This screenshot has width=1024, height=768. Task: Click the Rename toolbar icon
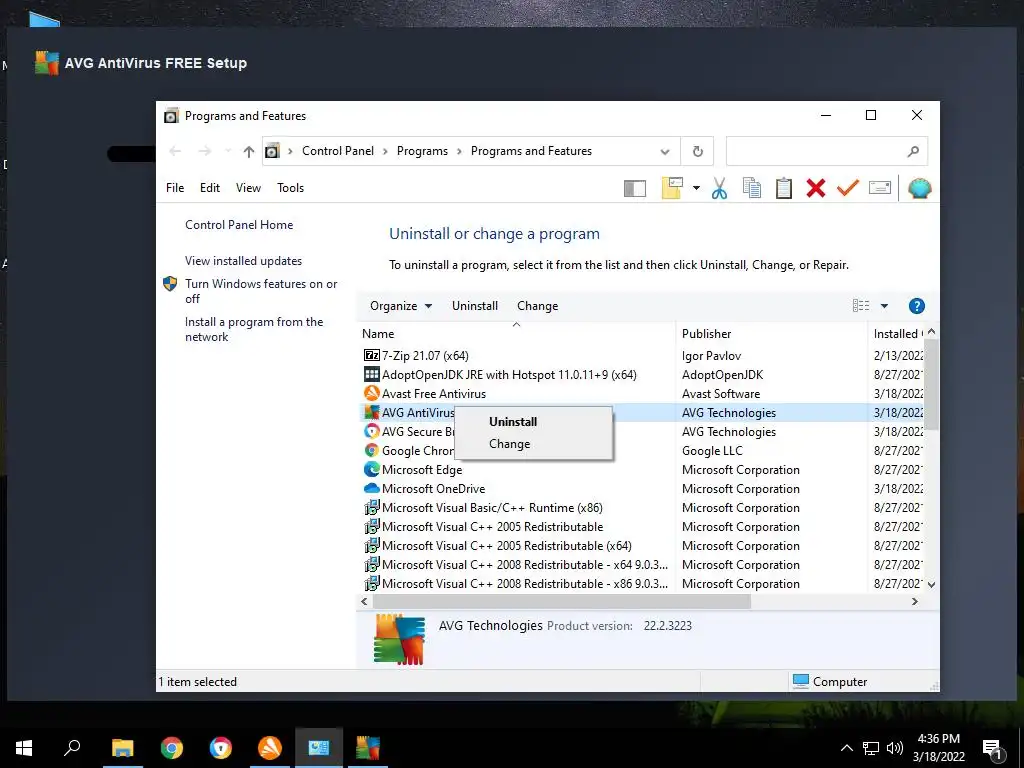pos(880,188)
